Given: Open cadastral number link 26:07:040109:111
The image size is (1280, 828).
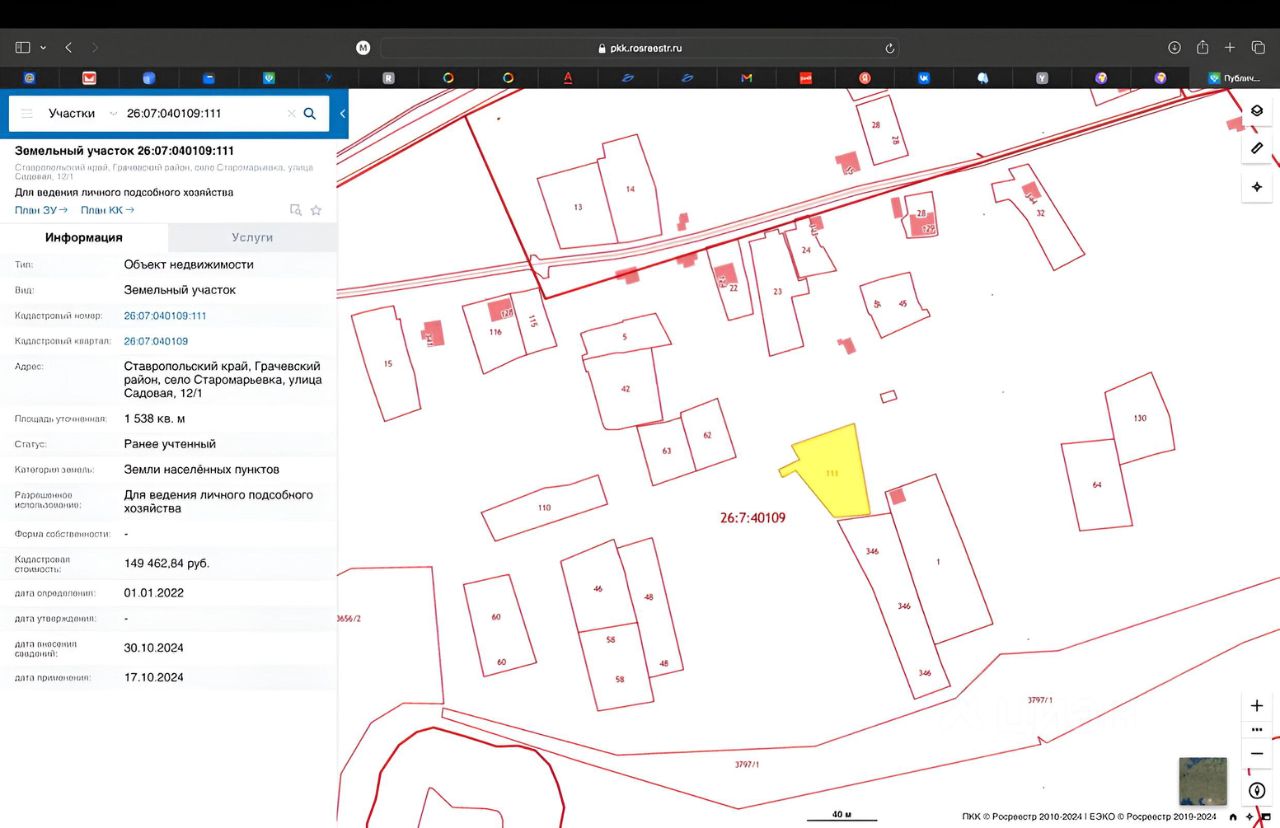Looking at the screenshot, I should pyautogui.click(x=165, y=316).
